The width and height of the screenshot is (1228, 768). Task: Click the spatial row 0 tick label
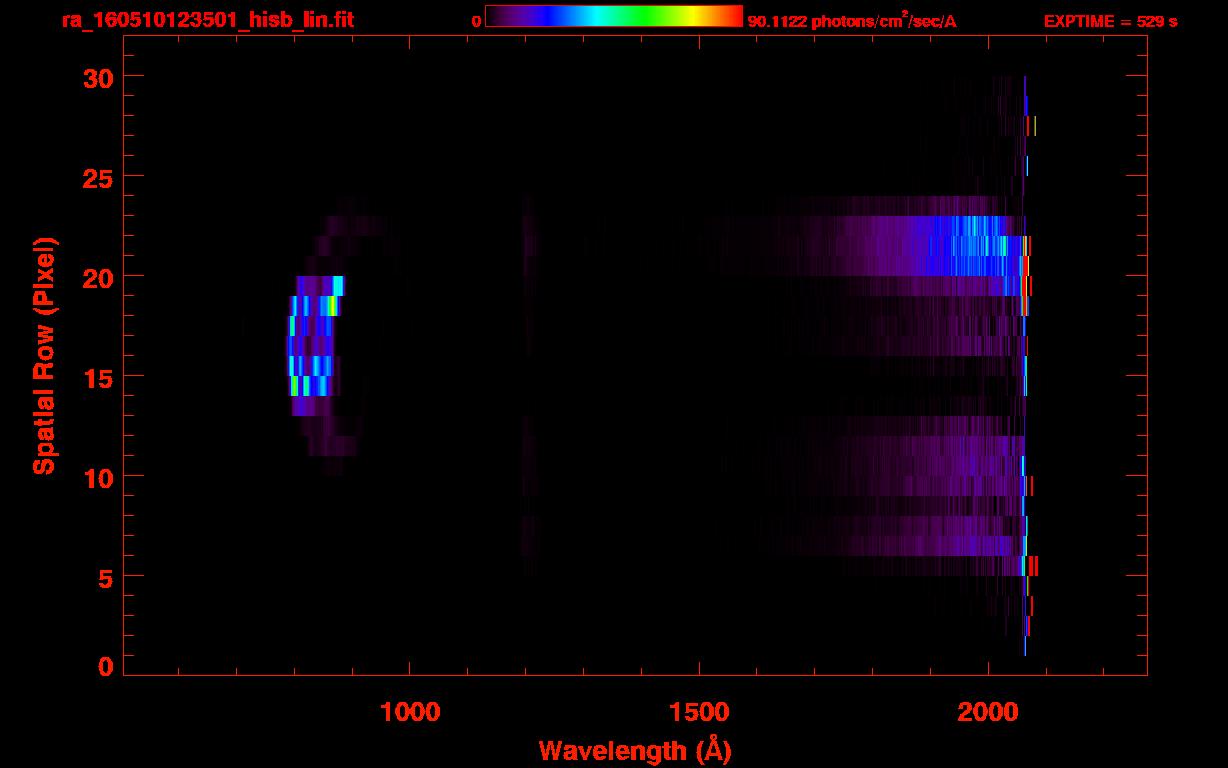[x=105, y=666]
